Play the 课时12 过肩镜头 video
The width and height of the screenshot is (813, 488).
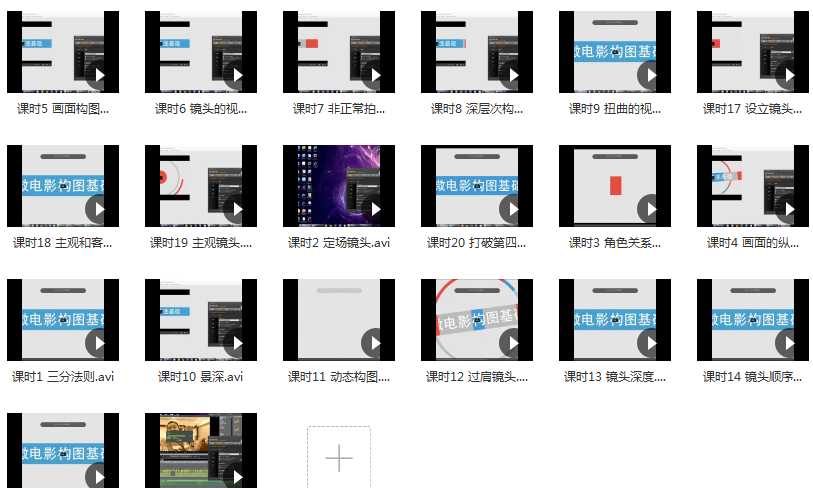pyautogui.click(x=512, y=344)
